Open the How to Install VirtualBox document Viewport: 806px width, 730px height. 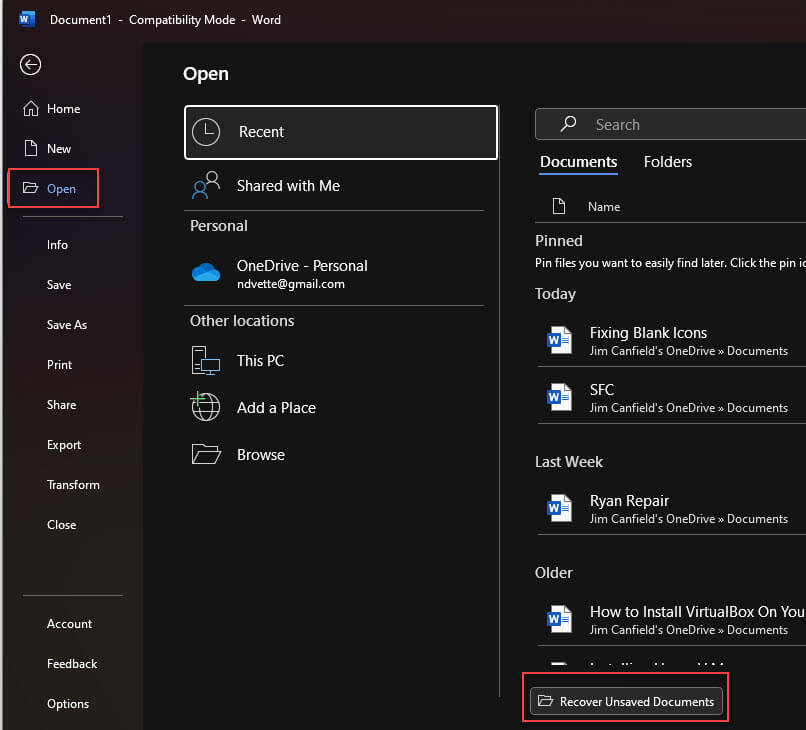(671, 619)
